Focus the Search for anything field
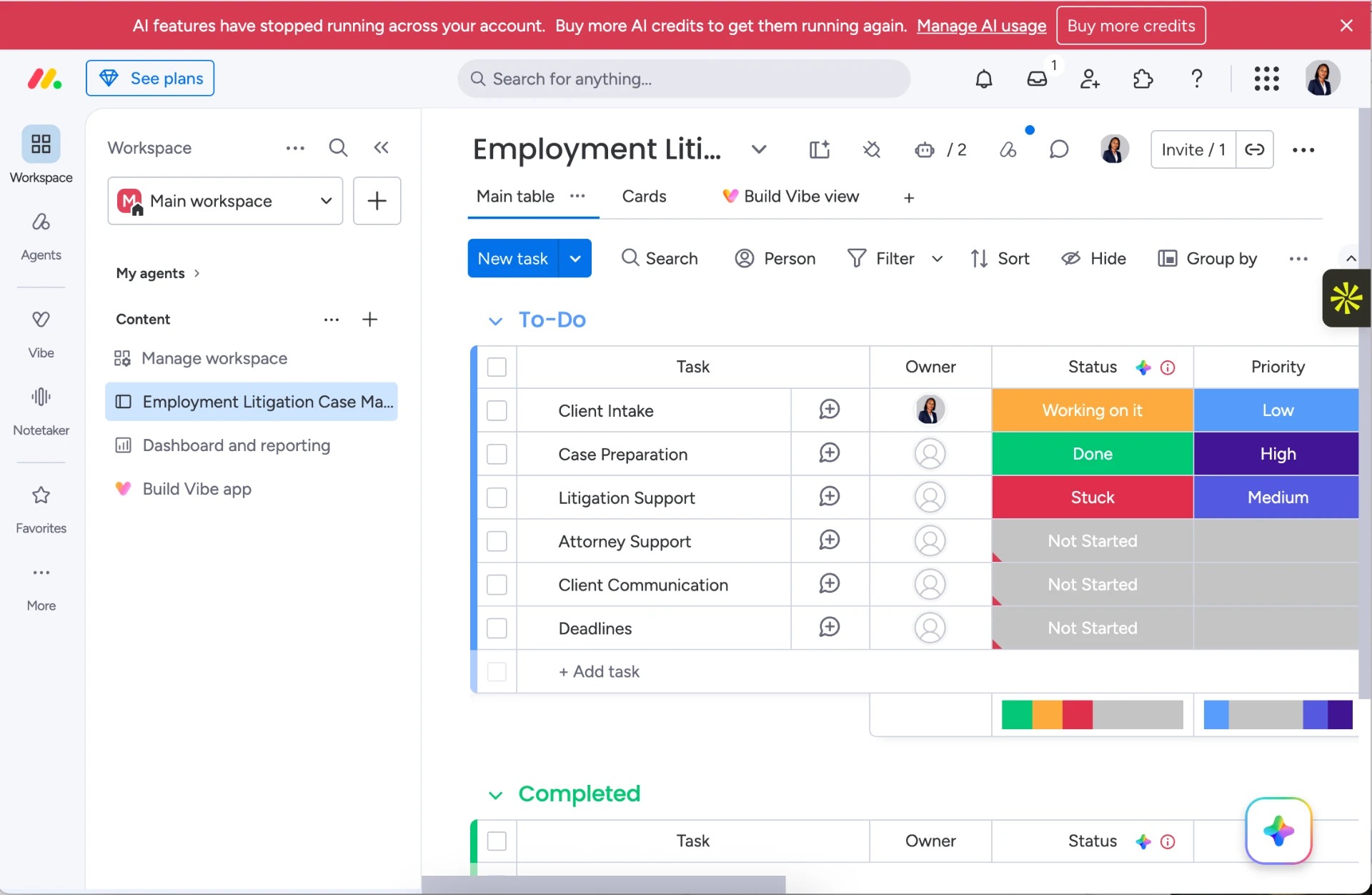The width and height of the screenshot is (1372, 895). (684, 79)
